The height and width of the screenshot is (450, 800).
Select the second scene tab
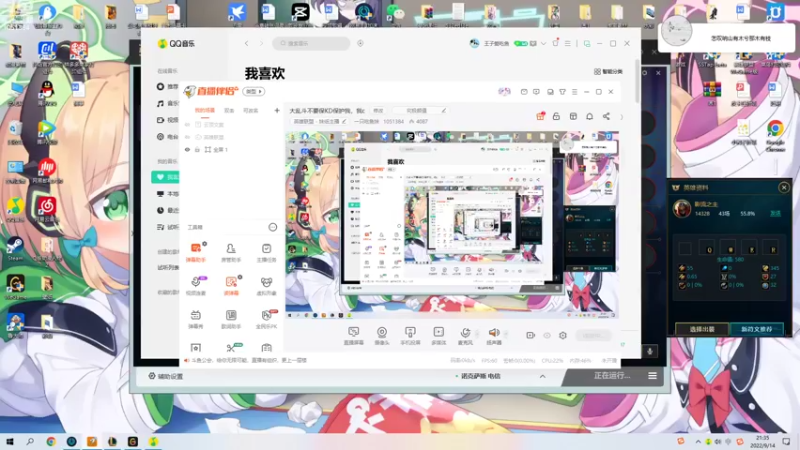click(x=229, y=110)
